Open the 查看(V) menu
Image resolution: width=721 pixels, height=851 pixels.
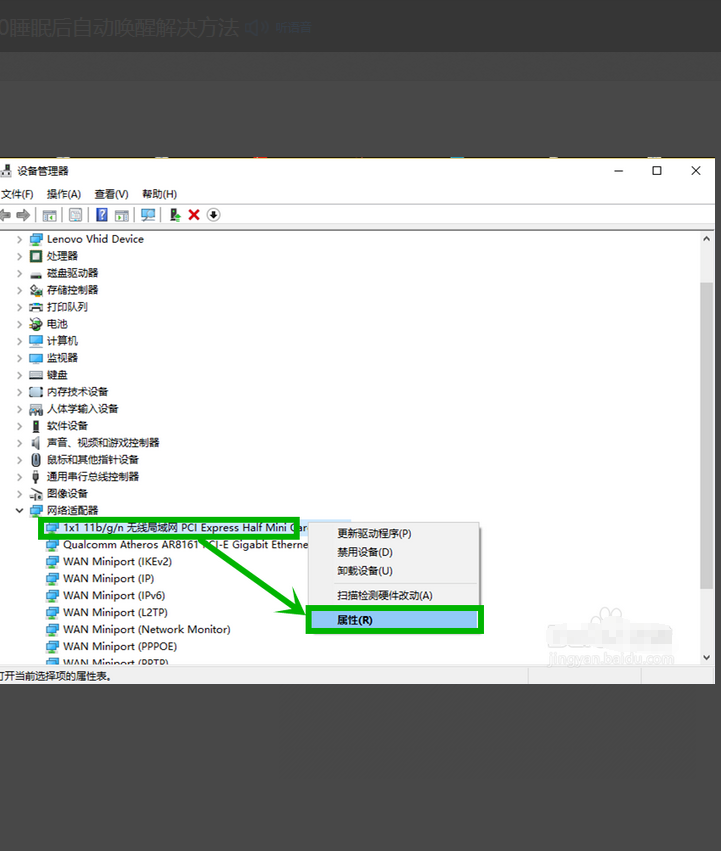coord(111,194)
